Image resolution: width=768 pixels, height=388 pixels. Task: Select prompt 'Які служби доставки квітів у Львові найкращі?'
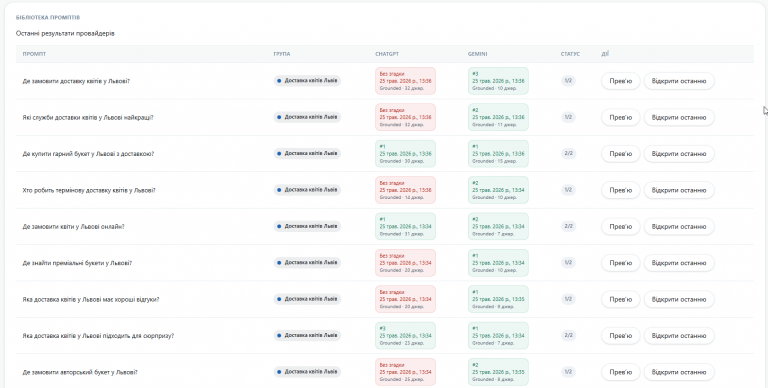tap(88, 117)
